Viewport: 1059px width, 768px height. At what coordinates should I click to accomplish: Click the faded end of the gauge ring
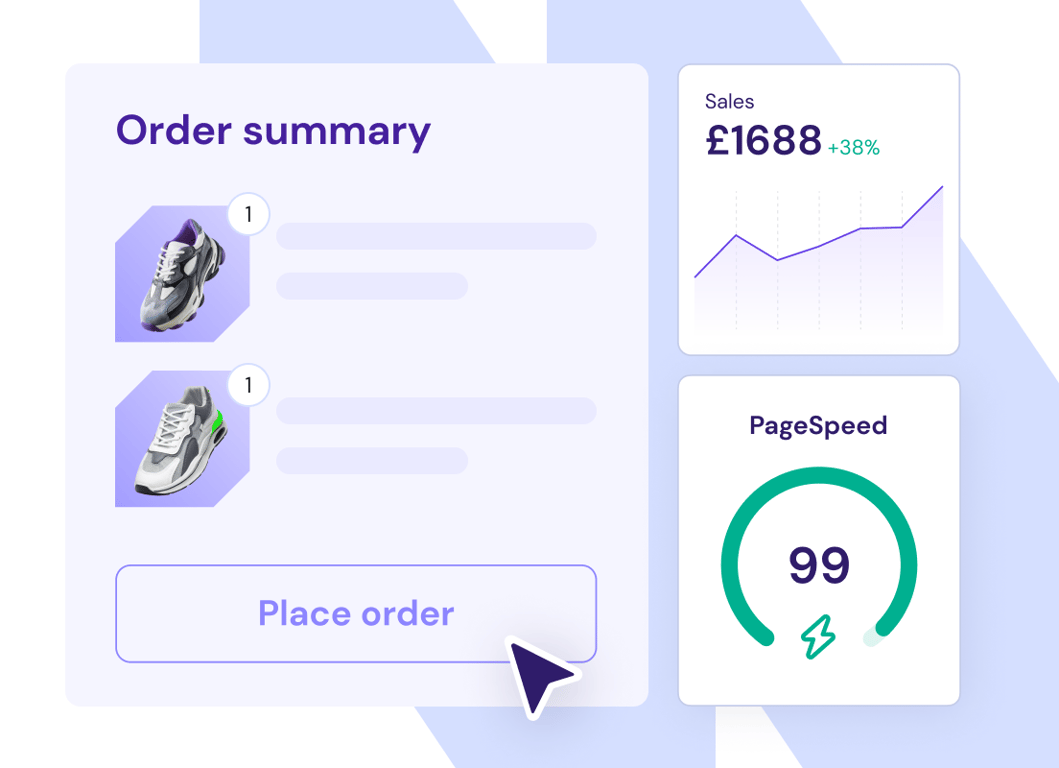872,638
